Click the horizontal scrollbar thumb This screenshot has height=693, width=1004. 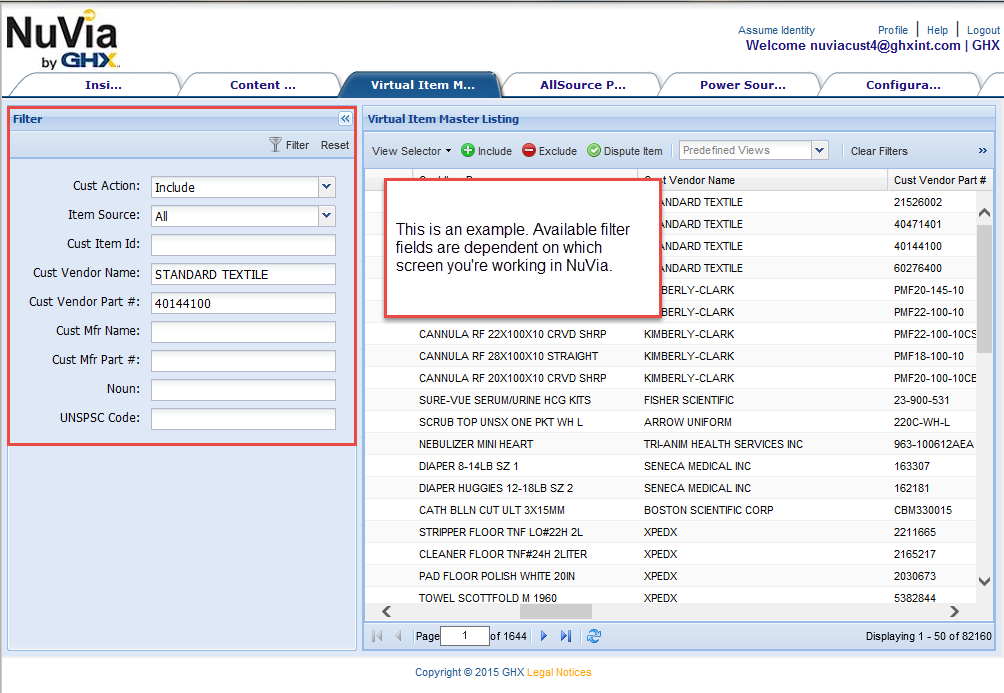pyautogui.click(x=556, y=612)
